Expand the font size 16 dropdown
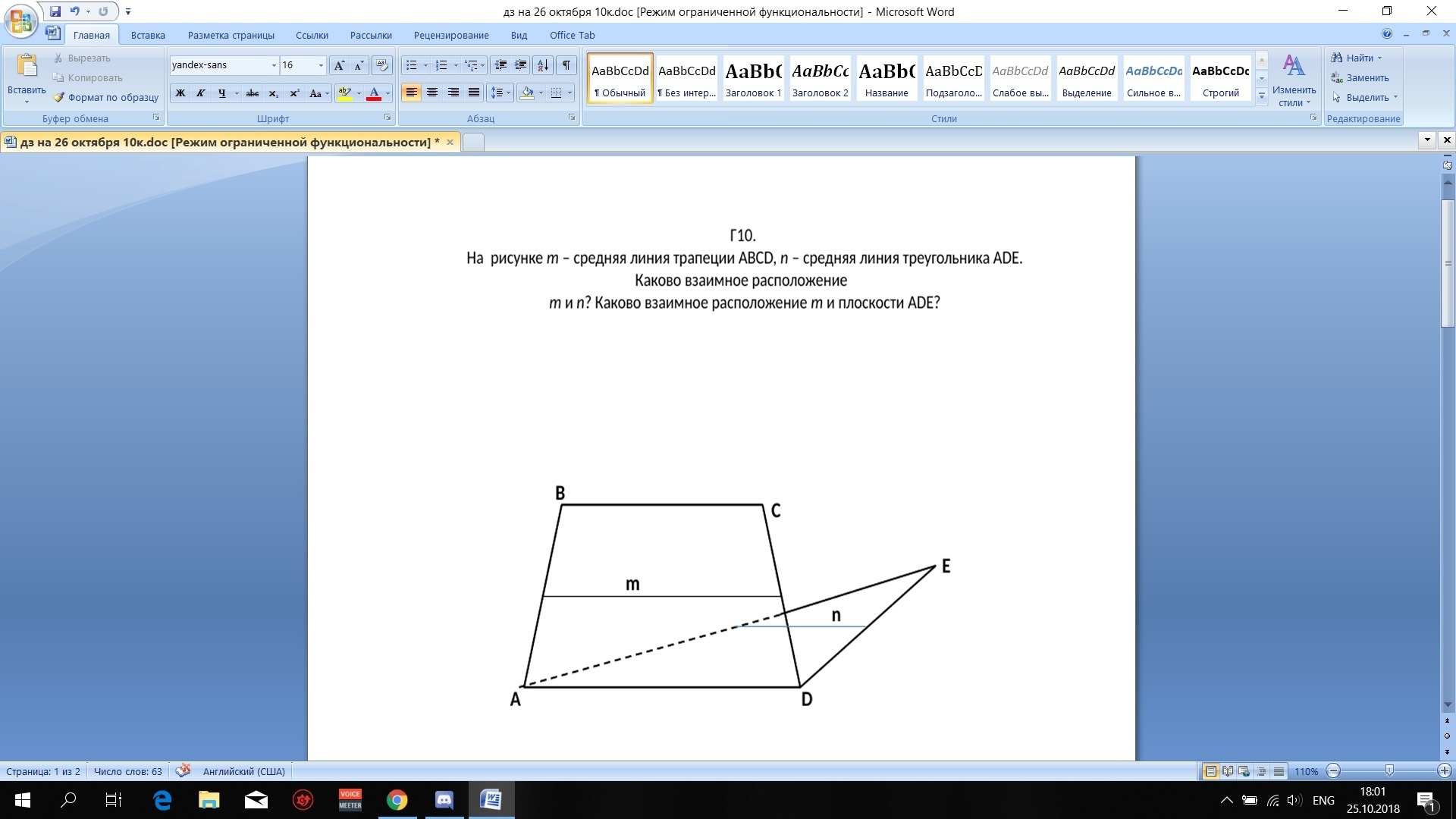This screenshot has width=1456, height=819. (x=321, y=65)
